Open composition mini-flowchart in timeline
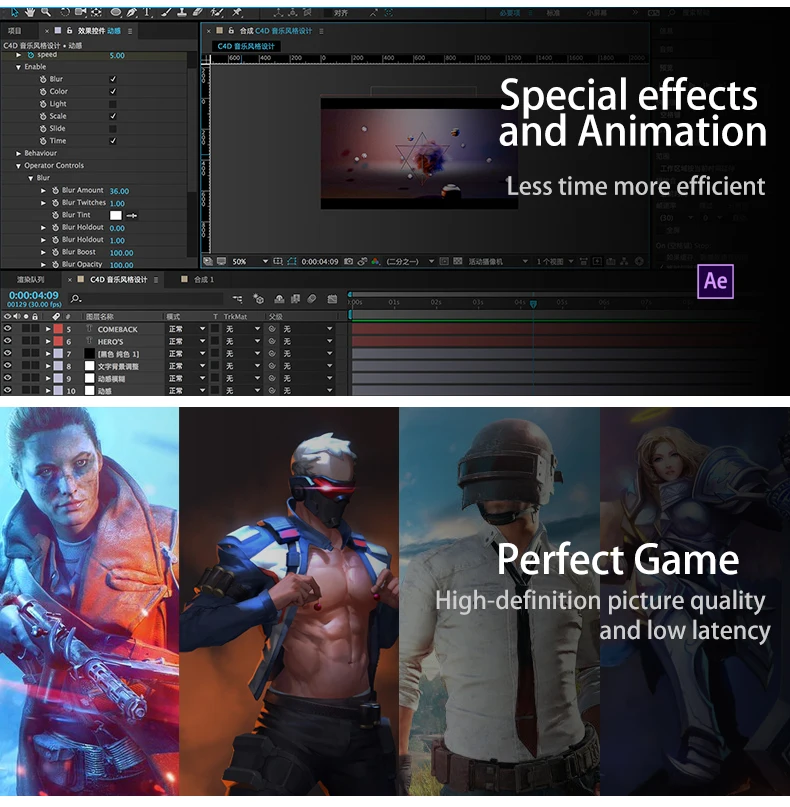Screen dimensions: 790x807 [237, 299]
